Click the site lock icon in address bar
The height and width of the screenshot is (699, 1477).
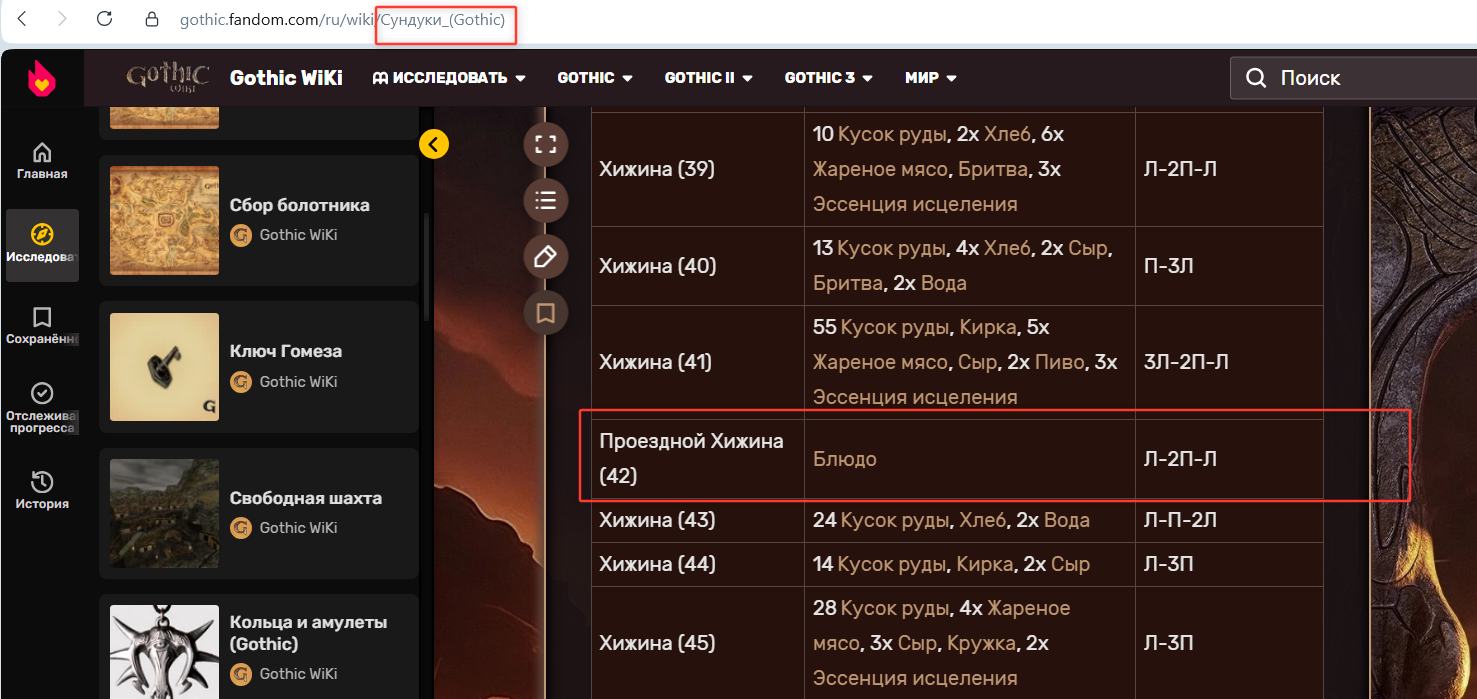click(152, 19)
